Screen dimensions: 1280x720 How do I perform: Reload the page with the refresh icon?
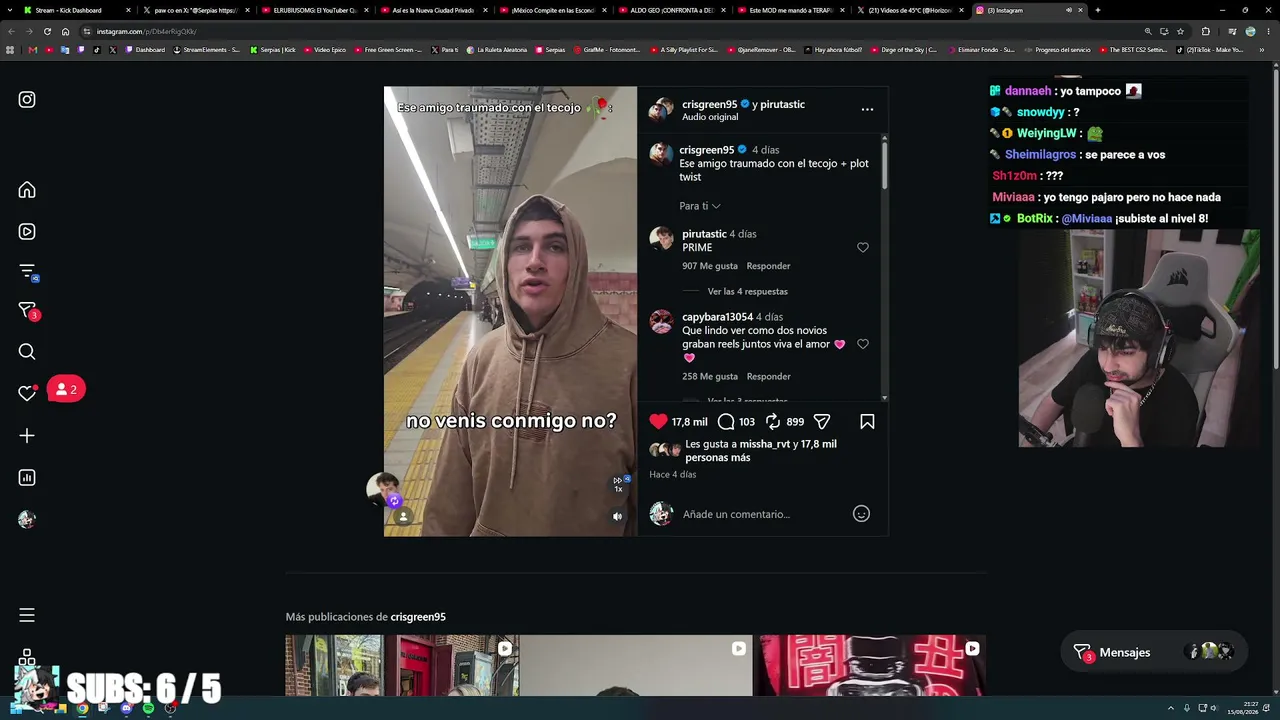pos(47,31)
